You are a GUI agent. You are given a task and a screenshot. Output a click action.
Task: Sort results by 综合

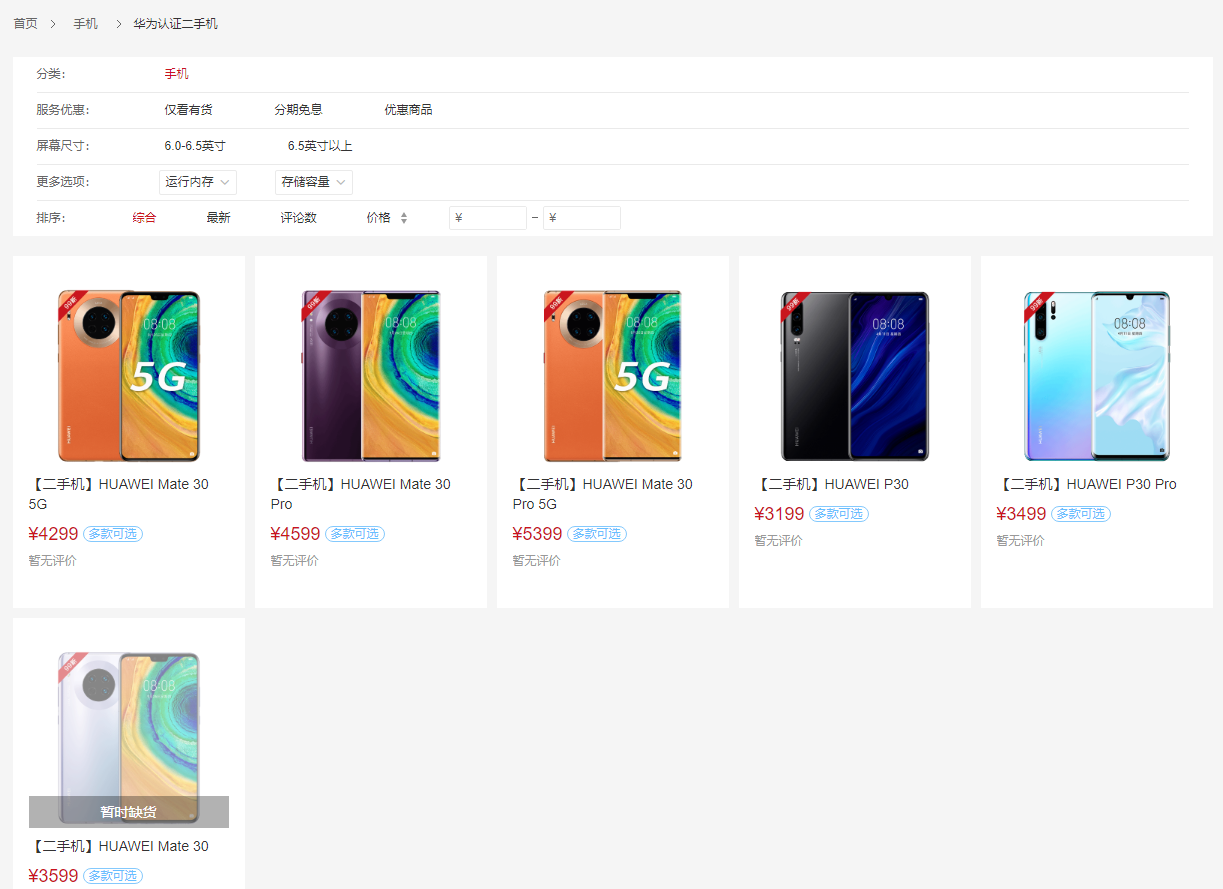coord(144,217)
